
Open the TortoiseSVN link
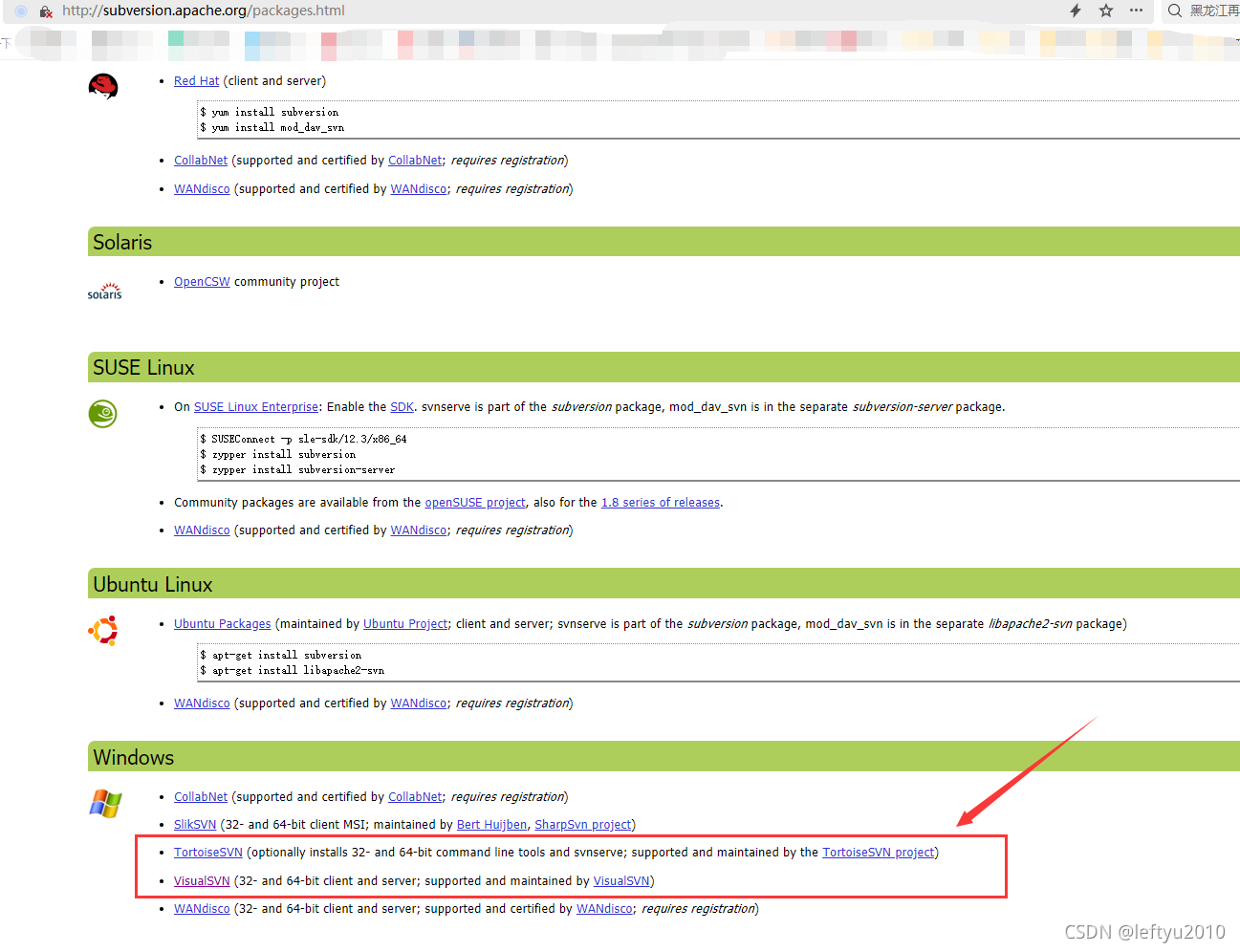click(x=208, y=853)
